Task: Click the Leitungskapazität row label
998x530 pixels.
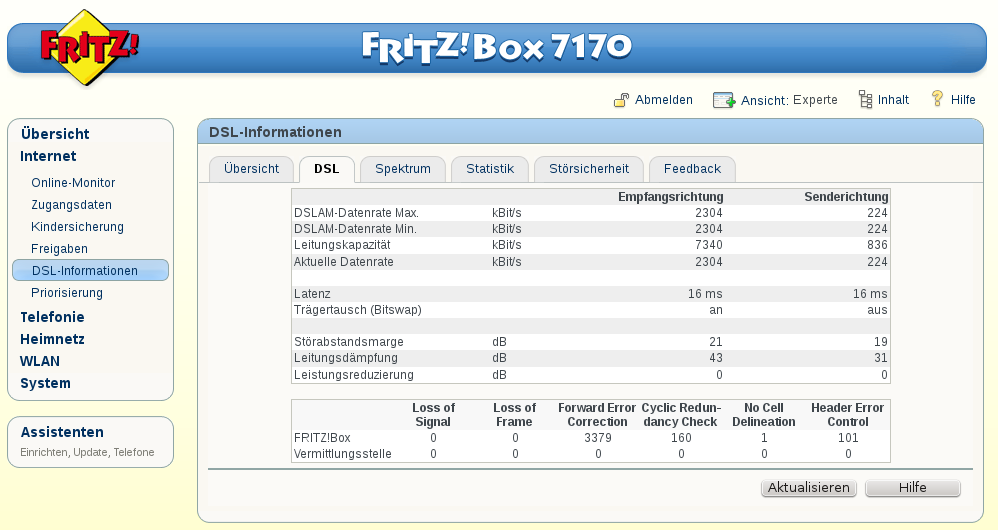Action: (342, 245)
